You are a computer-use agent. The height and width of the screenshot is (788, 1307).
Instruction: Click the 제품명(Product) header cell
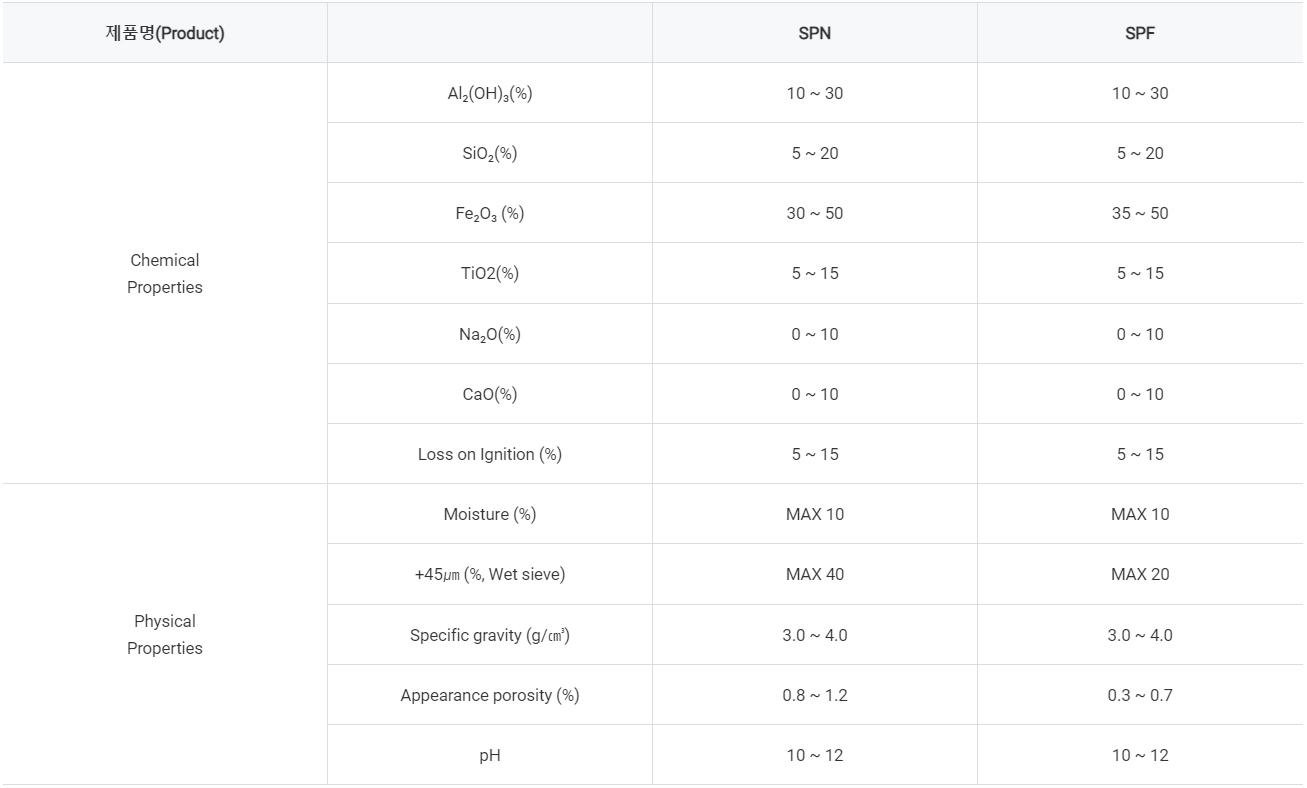click(165, 33)
